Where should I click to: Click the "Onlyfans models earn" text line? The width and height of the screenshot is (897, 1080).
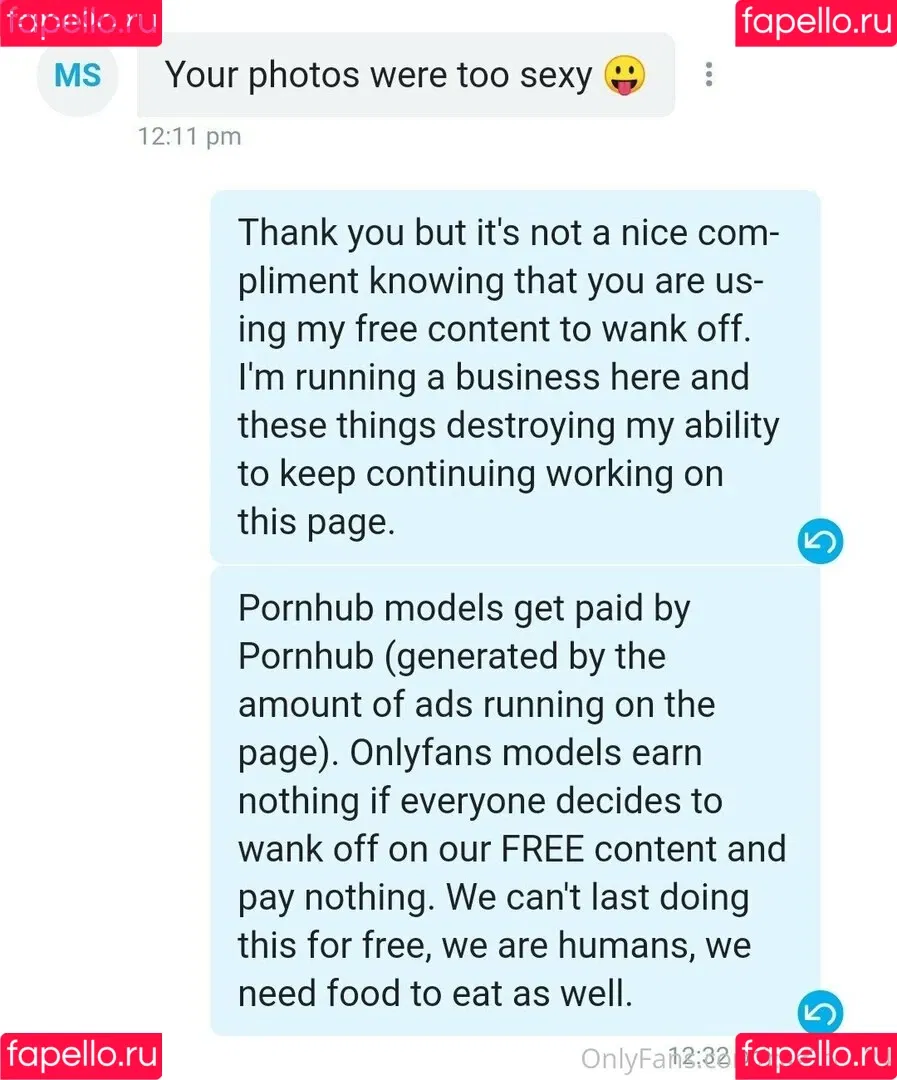point(526,752)
